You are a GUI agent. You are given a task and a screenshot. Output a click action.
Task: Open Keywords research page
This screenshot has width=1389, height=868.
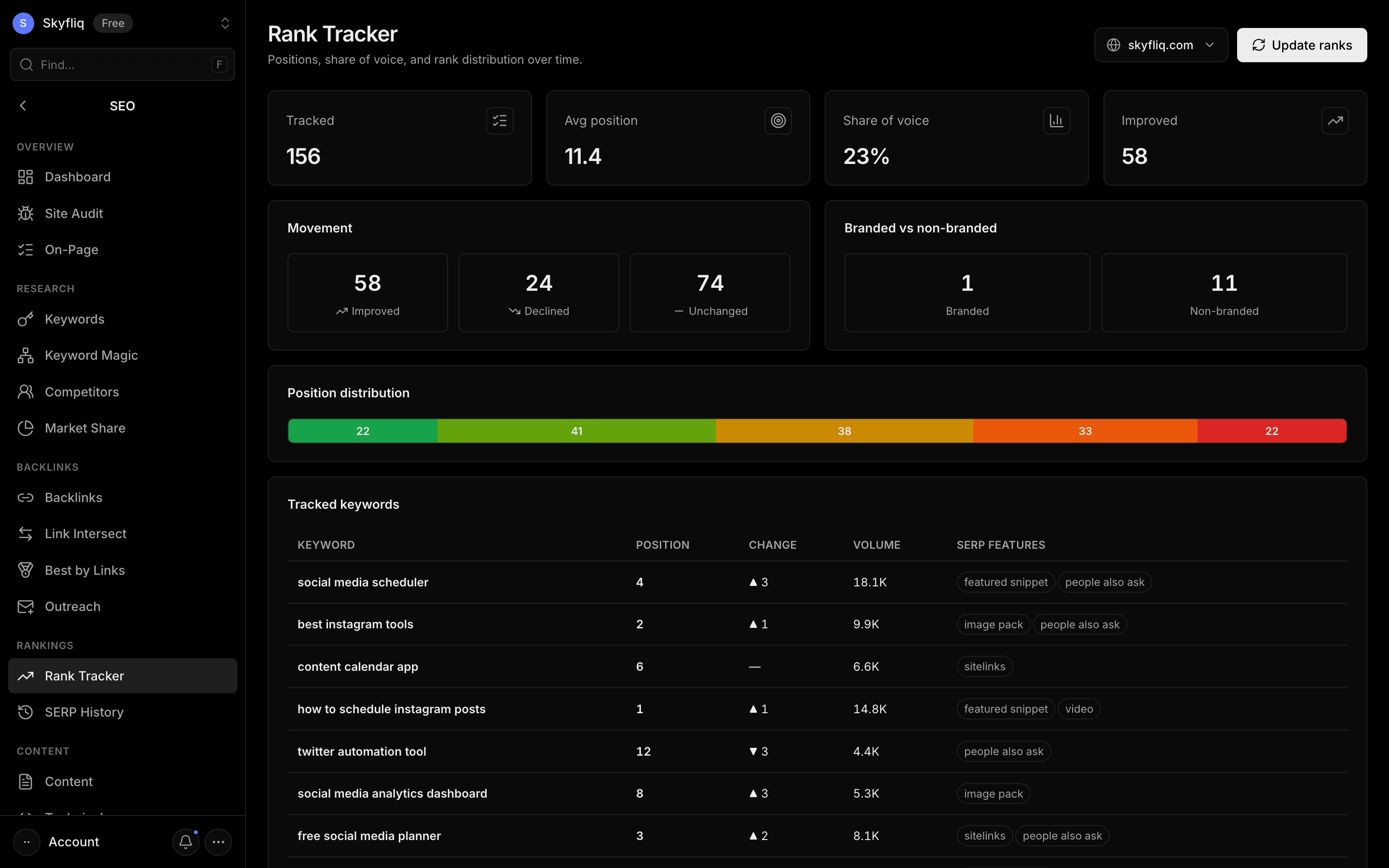click(x=122, y=319)
